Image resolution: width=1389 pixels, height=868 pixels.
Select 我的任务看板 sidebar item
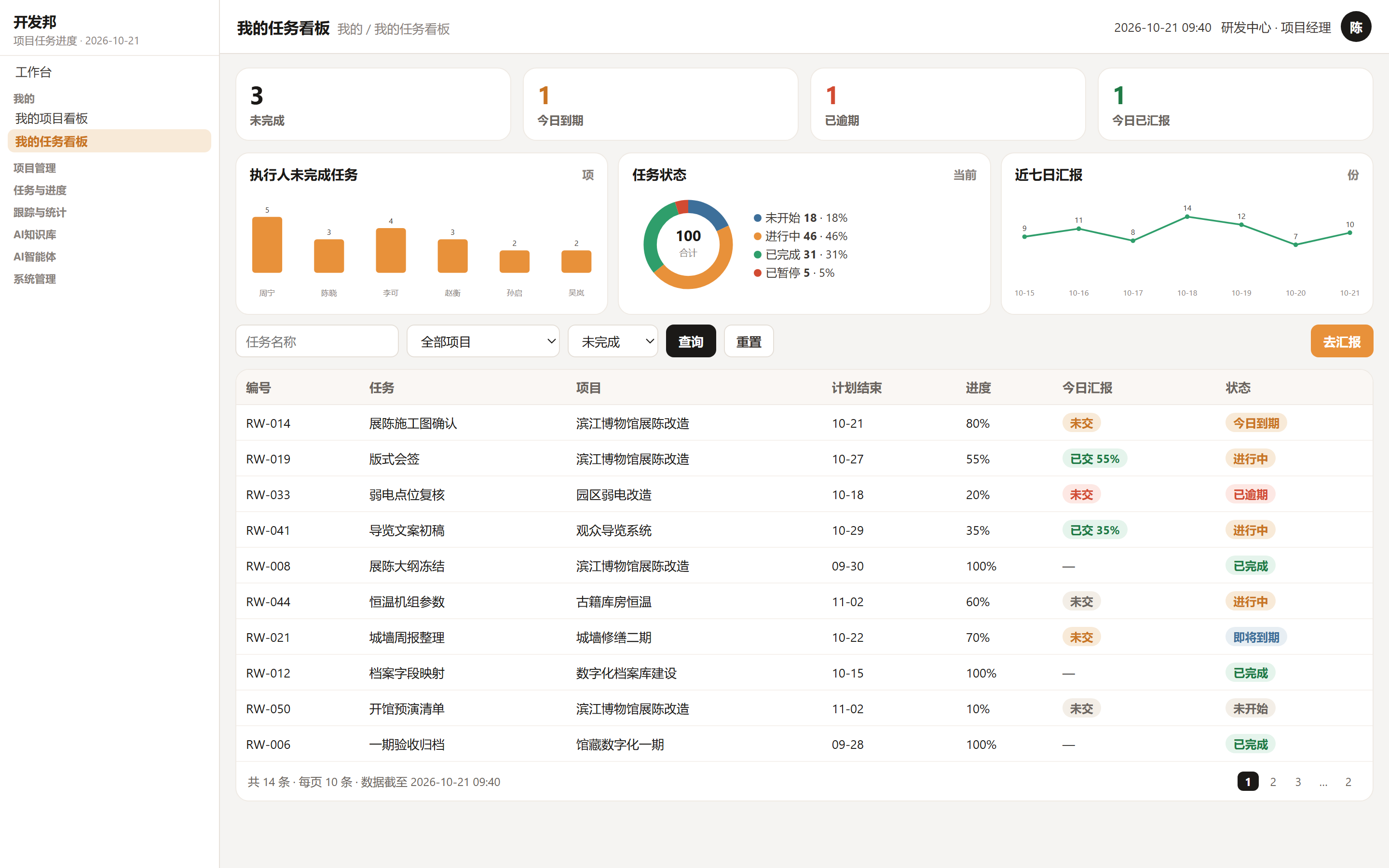click(109, 141)
